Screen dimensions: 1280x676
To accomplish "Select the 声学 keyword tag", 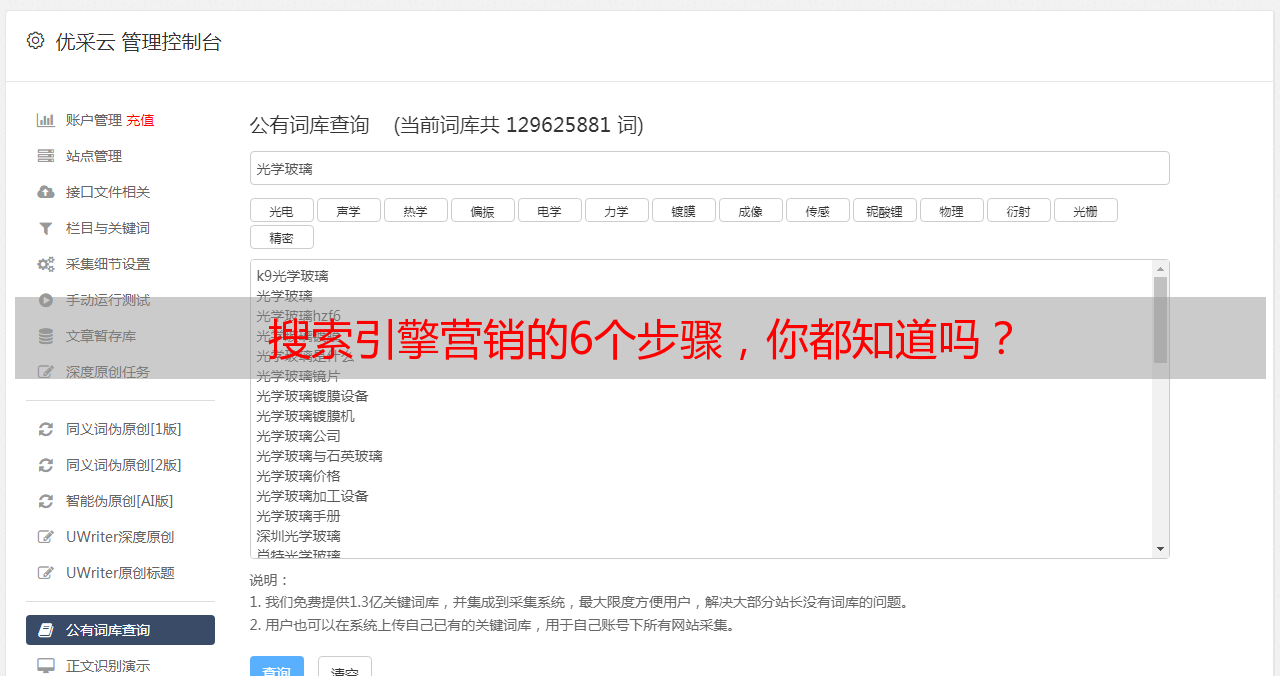I will click(x=349, y=210).
